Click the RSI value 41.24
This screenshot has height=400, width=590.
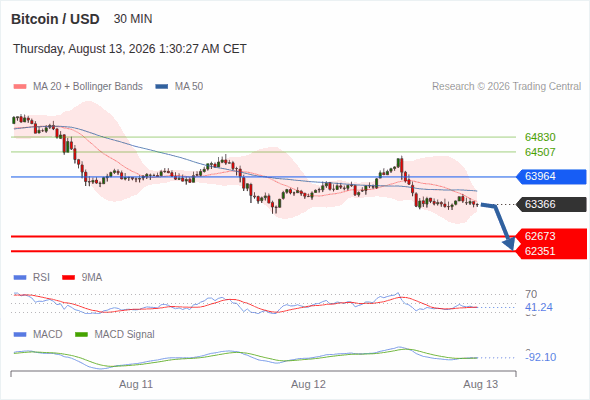[539, 307]
